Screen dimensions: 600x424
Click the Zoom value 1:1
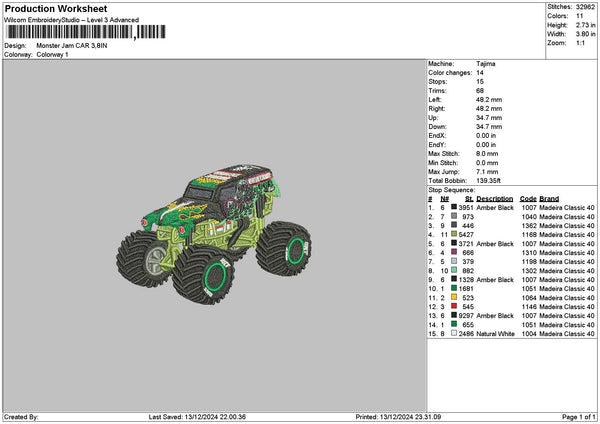(580, 43)
